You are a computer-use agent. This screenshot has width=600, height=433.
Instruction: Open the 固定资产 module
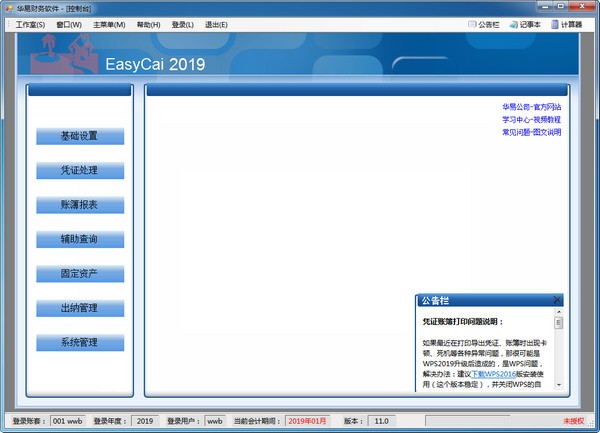point(80,274)
